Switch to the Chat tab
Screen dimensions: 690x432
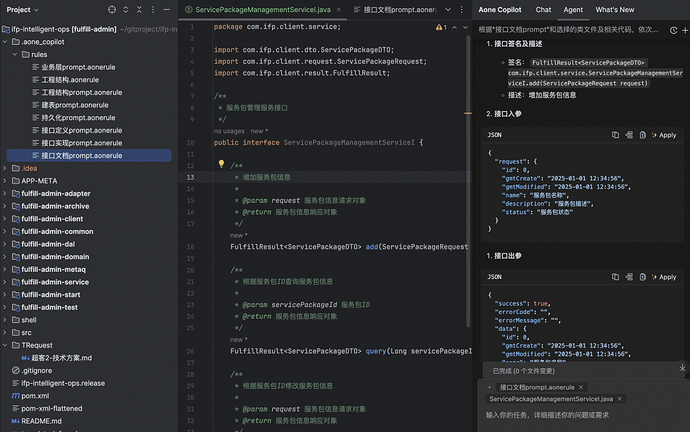543,9
